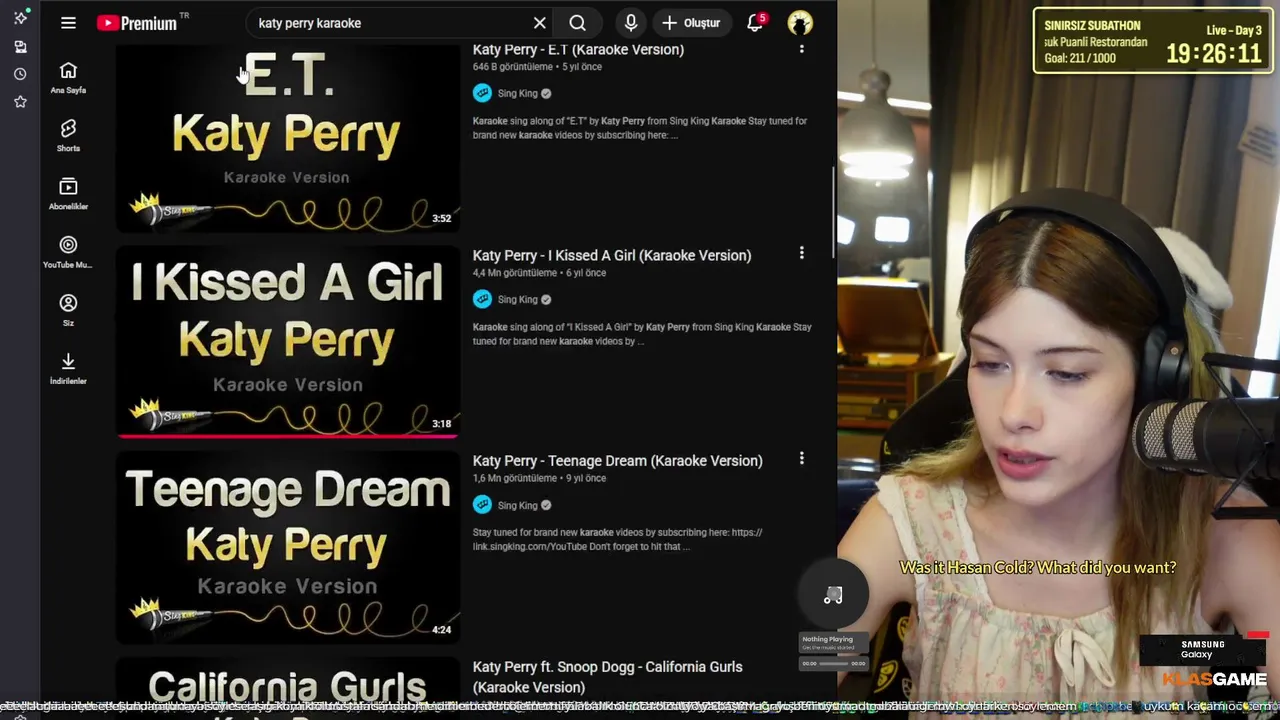Click the Teenage Dream description with link.singking.com
This screenshot has height=720, width=1280.
pyautogui.click(x=618, y=540)
